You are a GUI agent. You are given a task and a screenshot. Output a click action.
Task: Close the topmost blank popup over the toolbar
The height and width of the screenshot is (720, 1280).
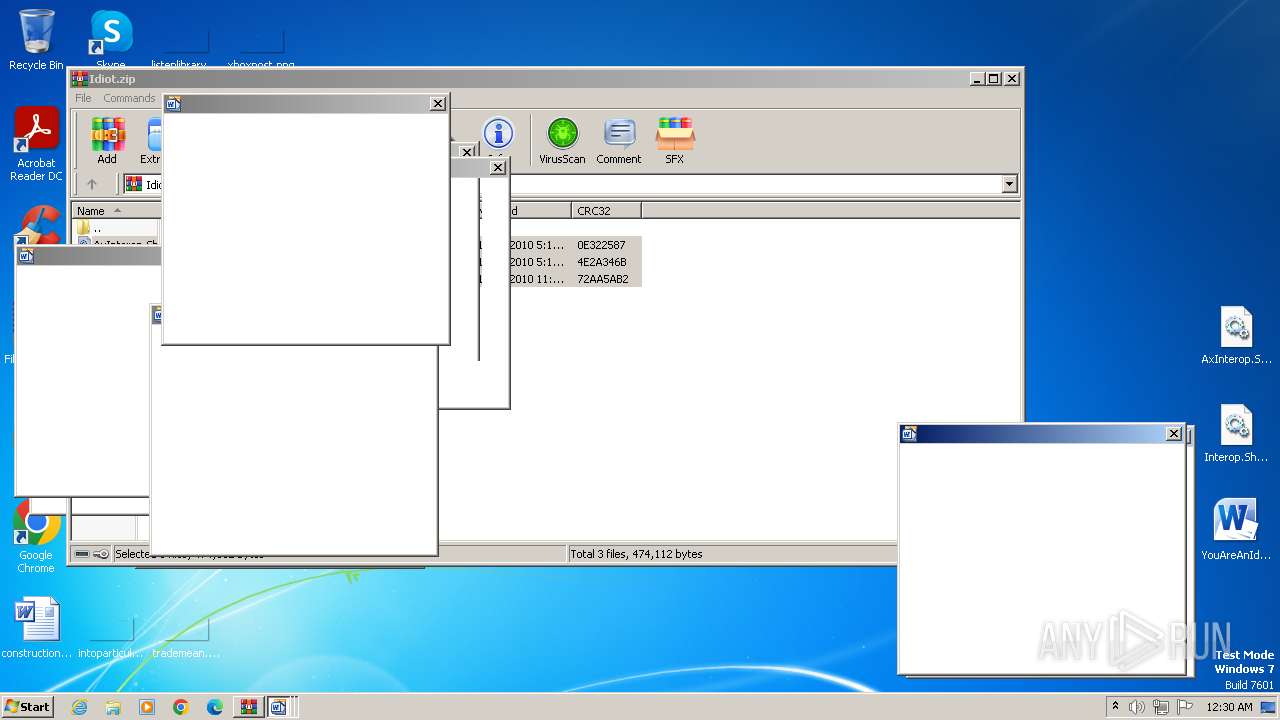pyautogui.click(x=438, y=103)
